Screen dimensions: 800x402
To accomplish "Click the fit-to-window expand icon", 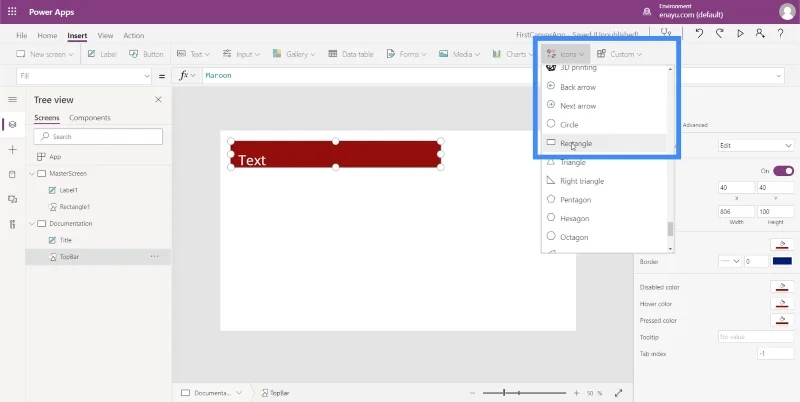I will click(x=618, y=393).
